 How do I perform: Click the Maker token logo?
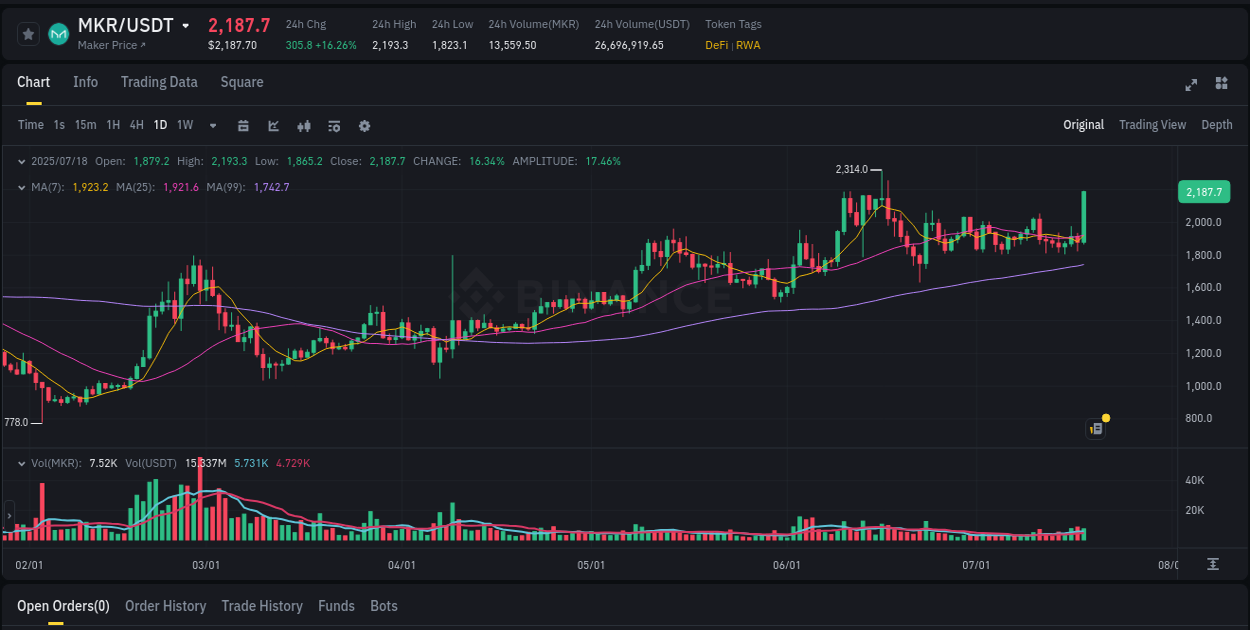58,33
